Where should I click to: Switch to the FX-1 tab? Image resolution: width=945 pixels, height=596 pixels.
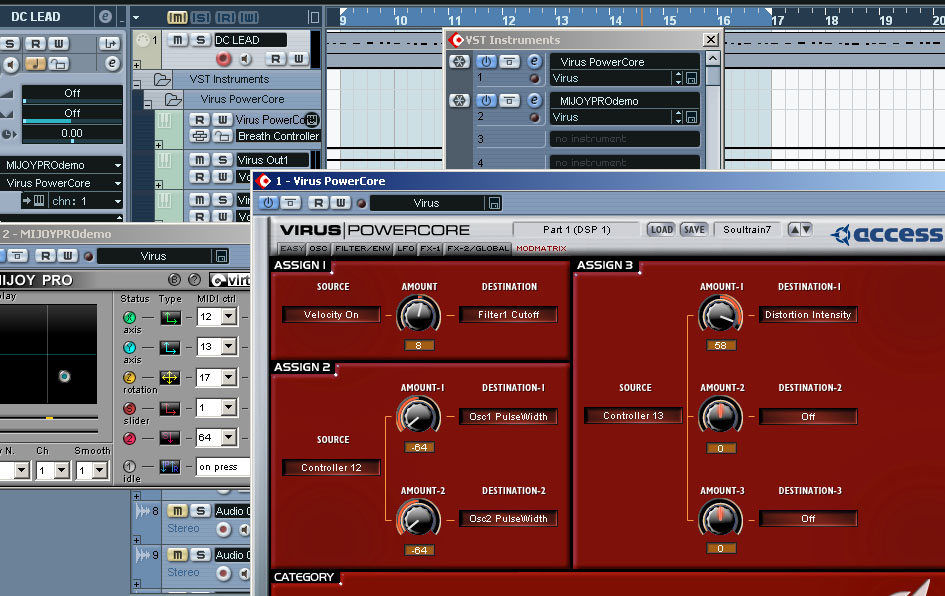pyautogui.click(x=430, y=248)
